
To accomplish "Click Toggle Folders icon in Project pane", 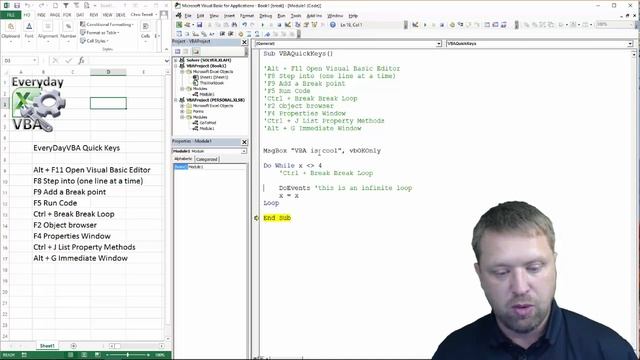I will click(196, 51).
